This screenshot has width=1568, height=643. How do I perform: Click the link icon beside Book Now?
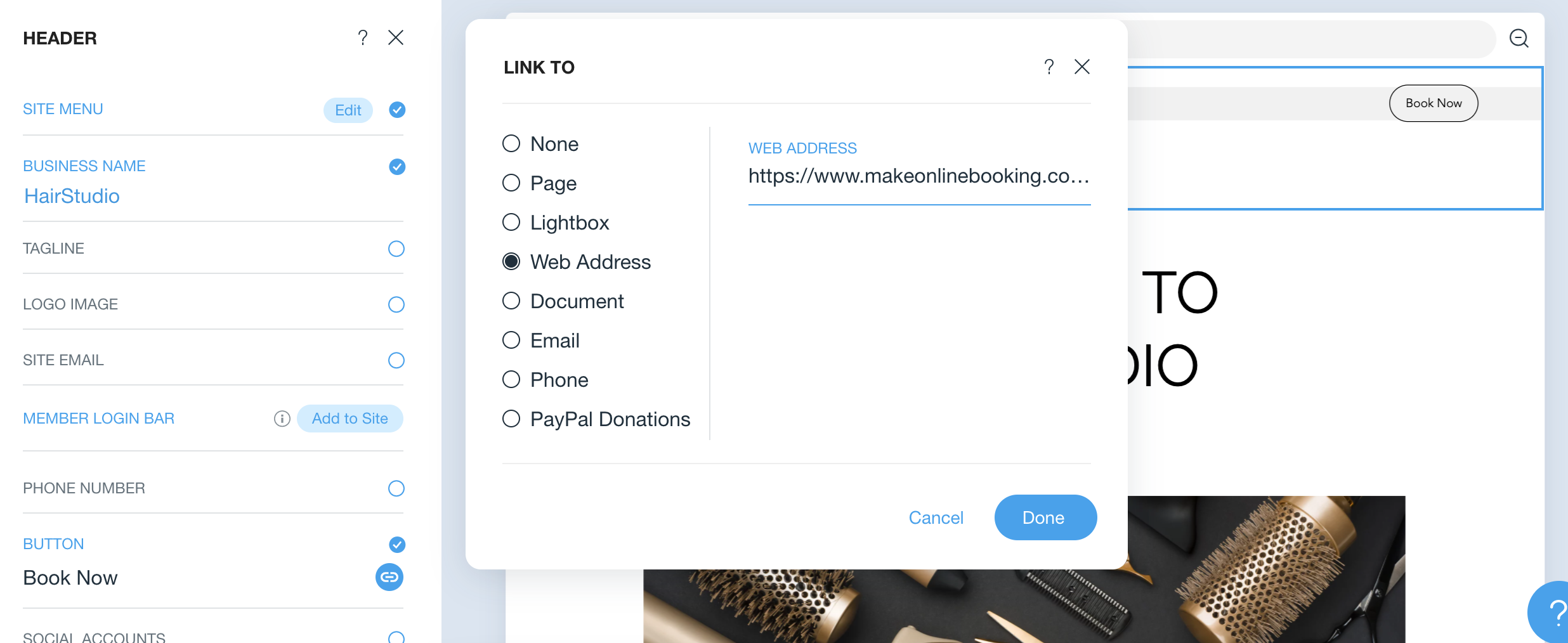[x=389, y=577]
